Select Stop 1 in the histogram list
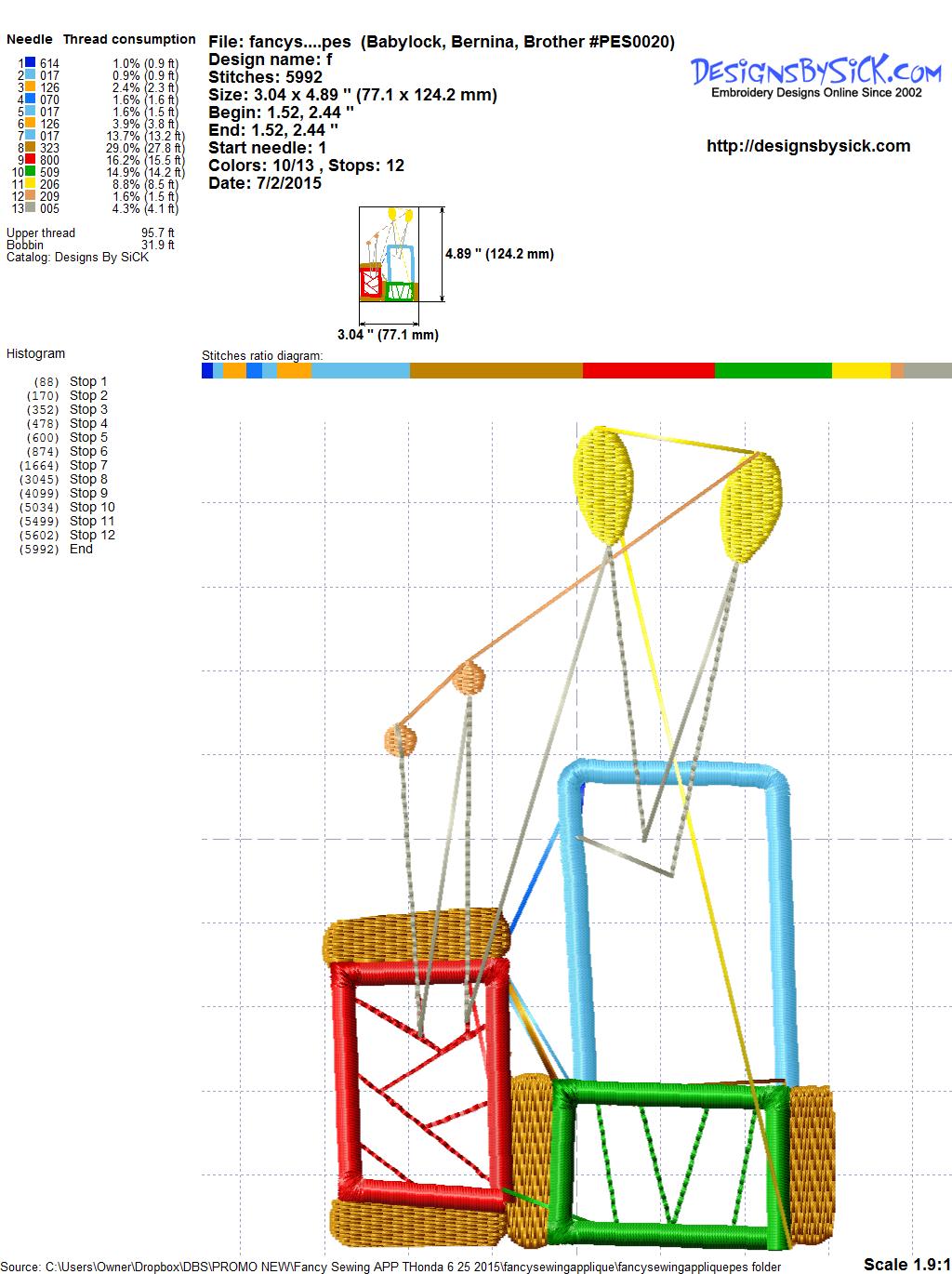 88,382
